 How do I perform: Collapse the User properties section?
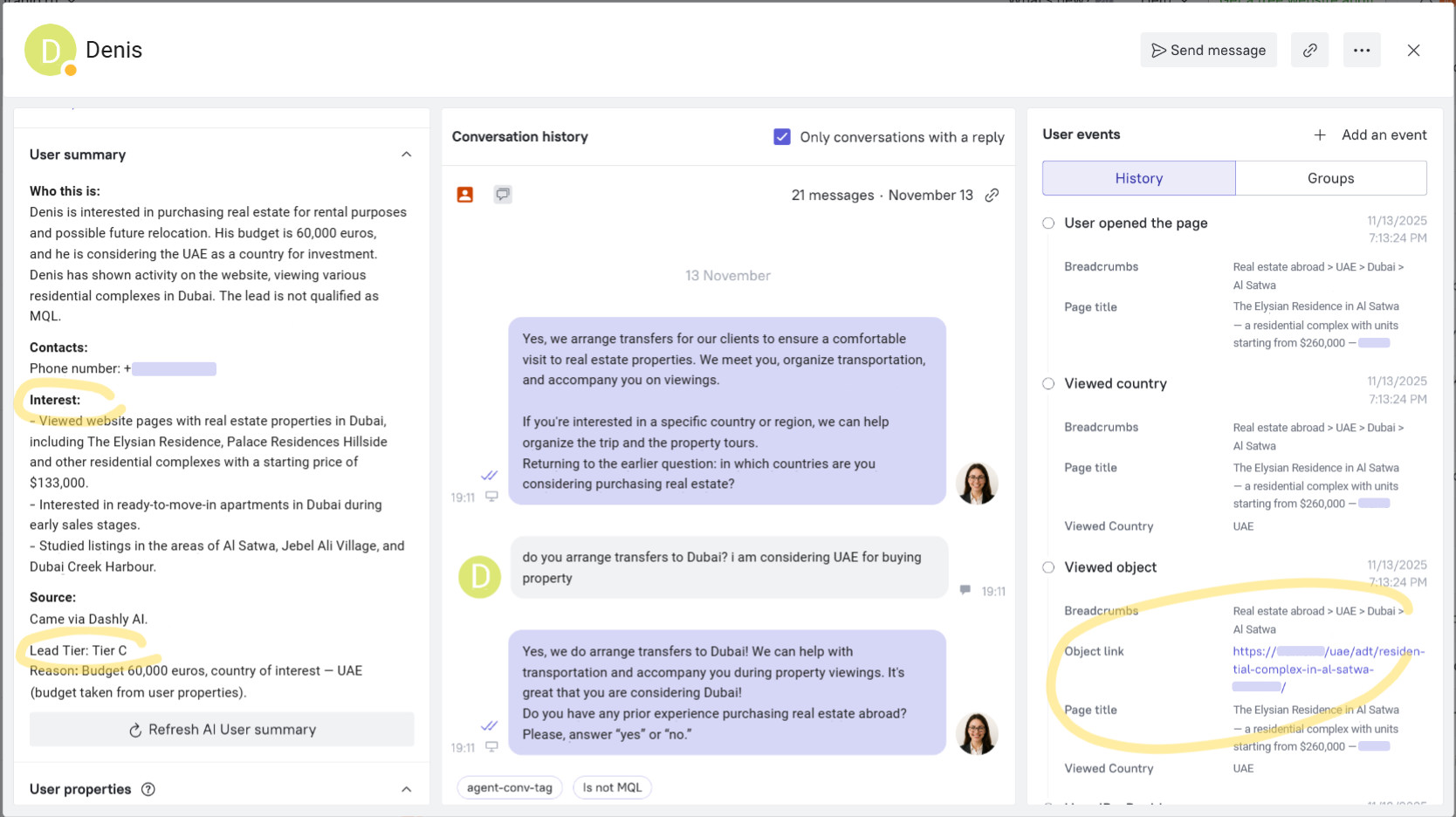tap(406, 787)
